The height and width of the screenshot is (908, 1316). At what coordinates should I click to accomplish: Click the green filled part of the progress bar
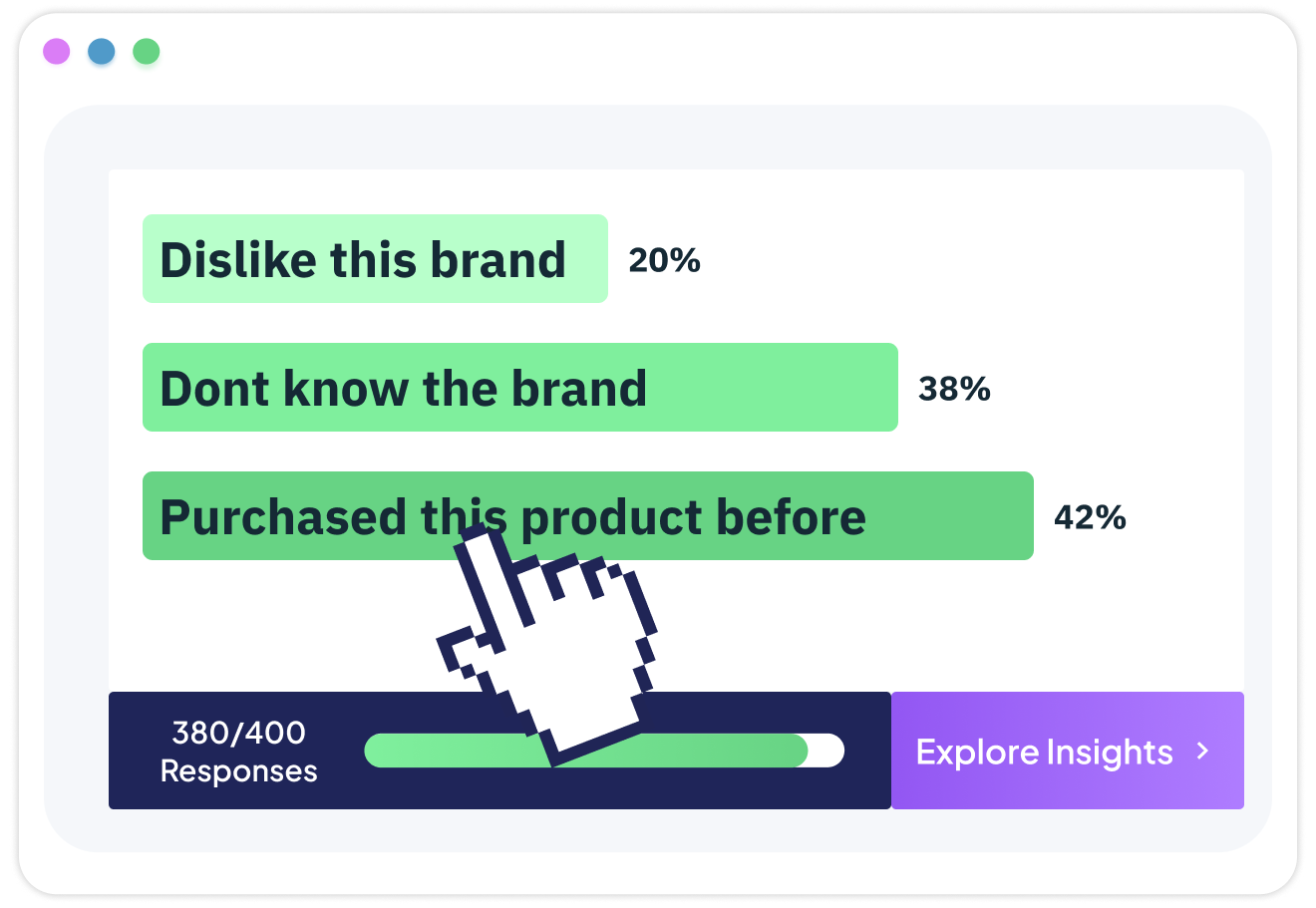point(439,751)
